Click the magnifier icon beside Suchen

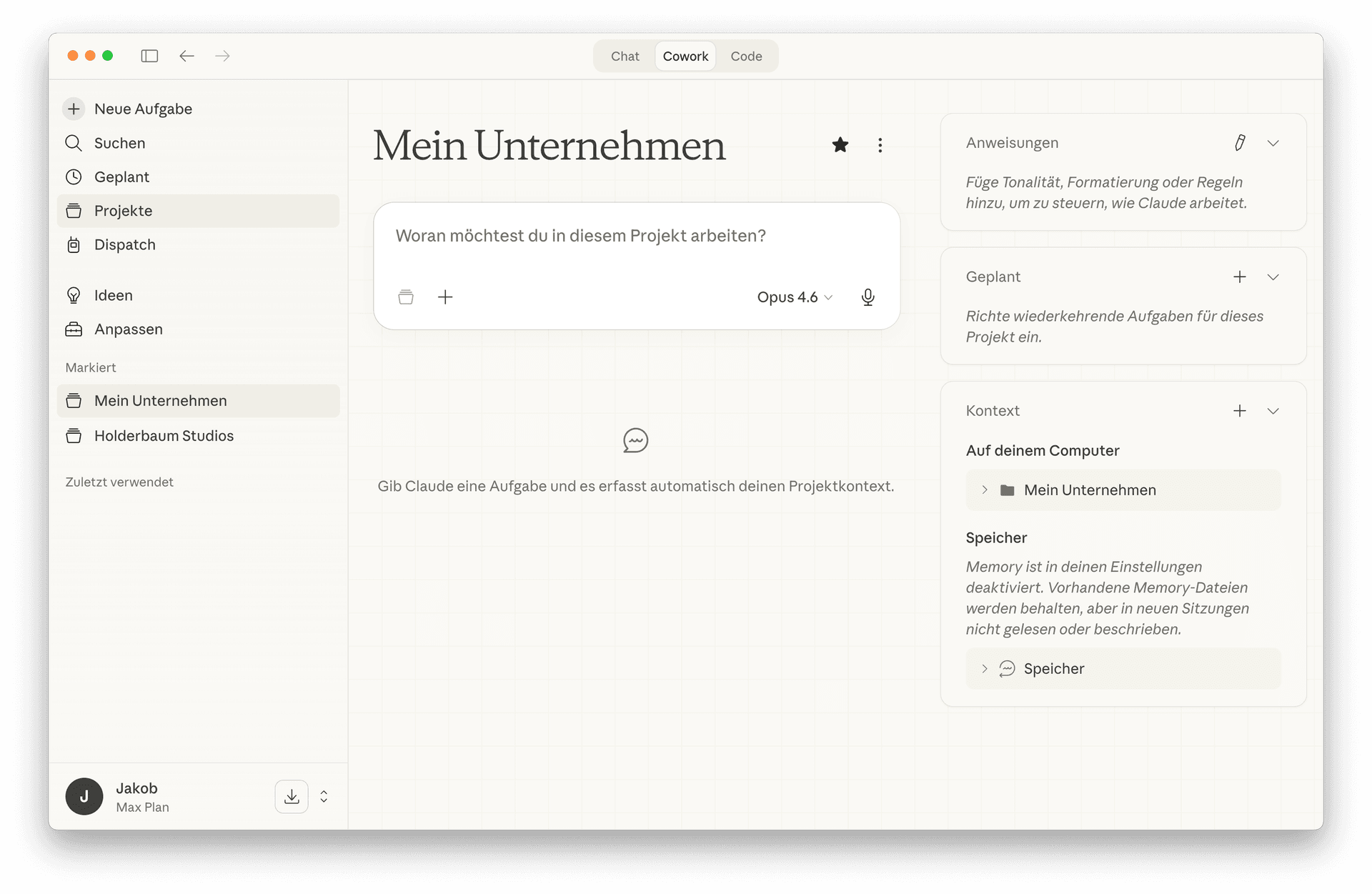pos(74,143)
